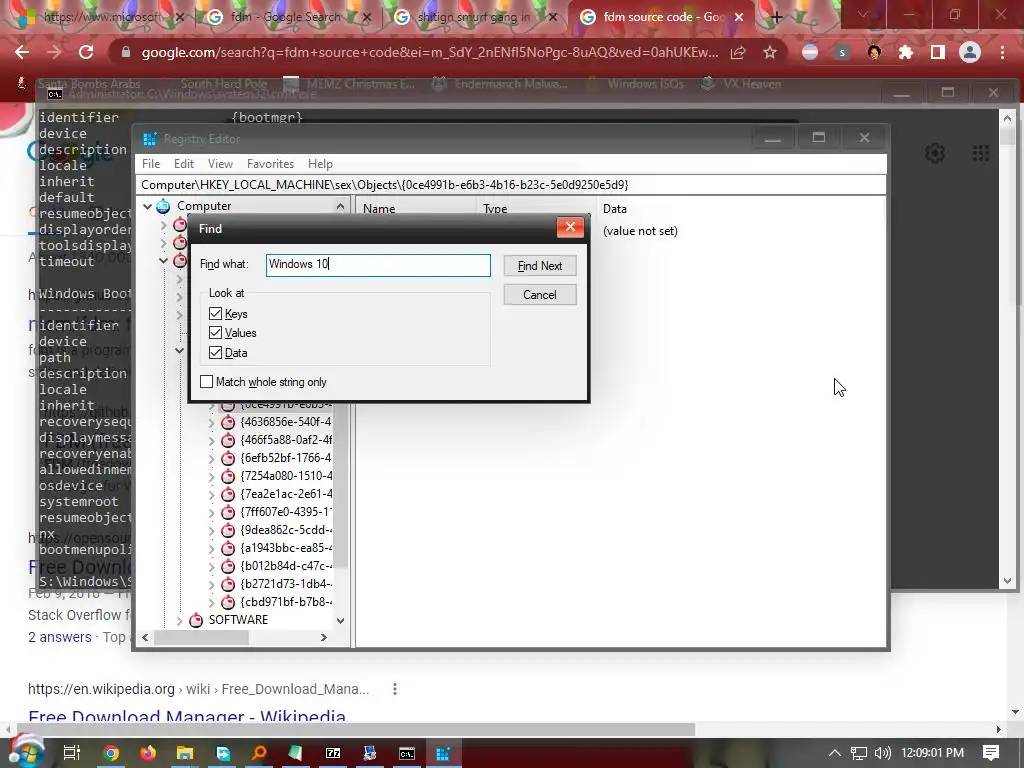Click the striped flag extension icon

(x=810, y=52)
